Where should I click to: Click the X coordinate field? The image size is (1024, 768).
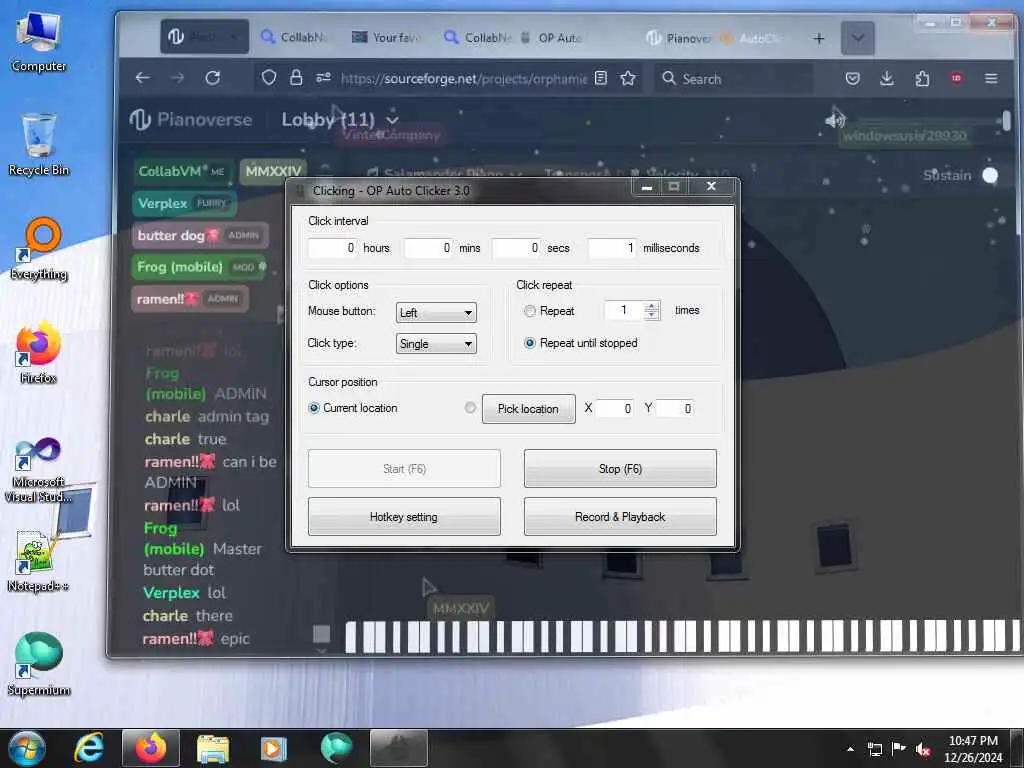tap(615, 408)
